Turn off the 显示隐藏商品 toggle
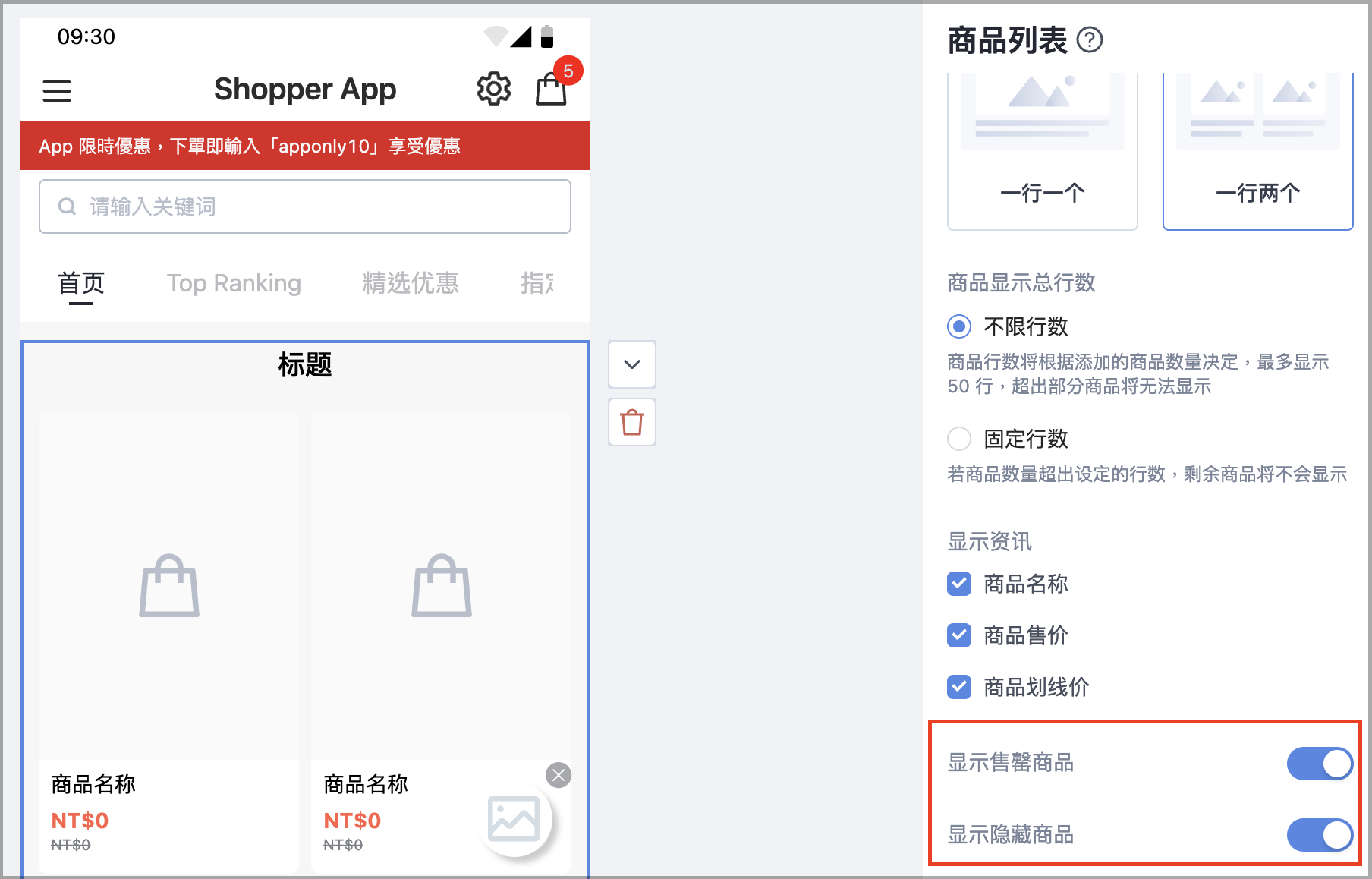 pyautogui.click(x=1320, y=835)
